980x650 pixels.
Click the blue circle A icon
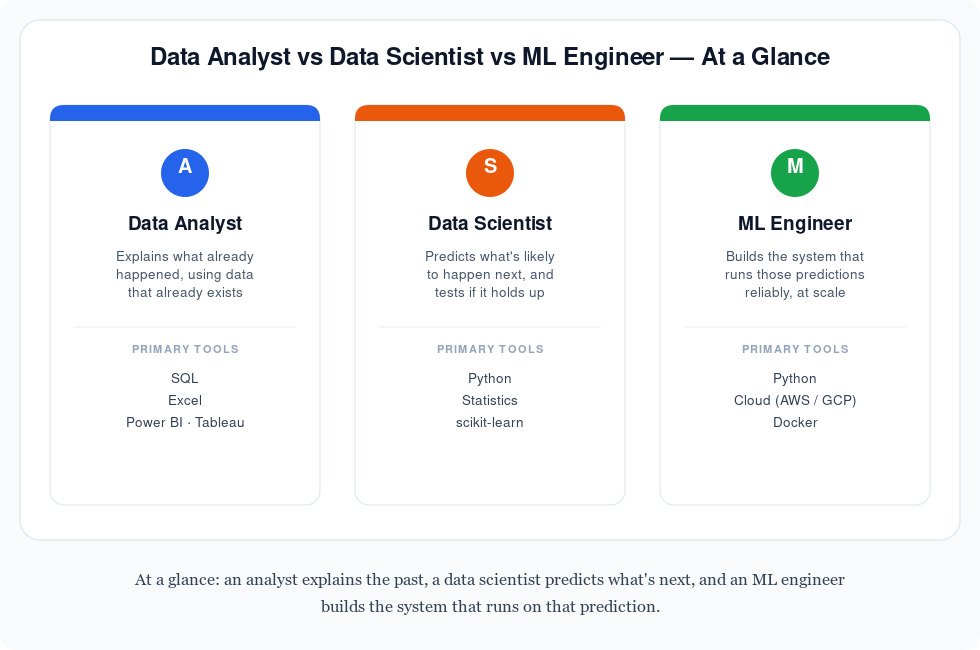tap(185, 173)
